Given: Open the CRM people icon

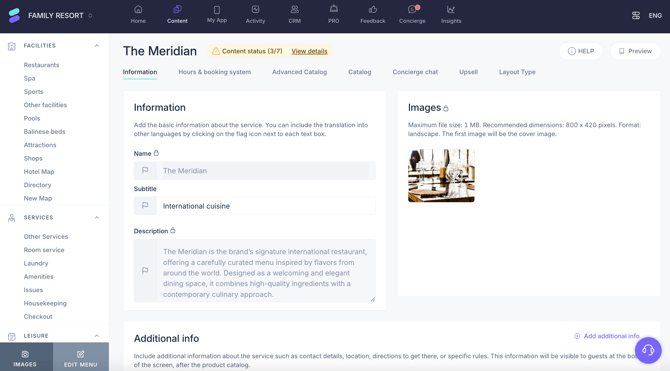Looking at the screenshot, I should click(294, 9).
